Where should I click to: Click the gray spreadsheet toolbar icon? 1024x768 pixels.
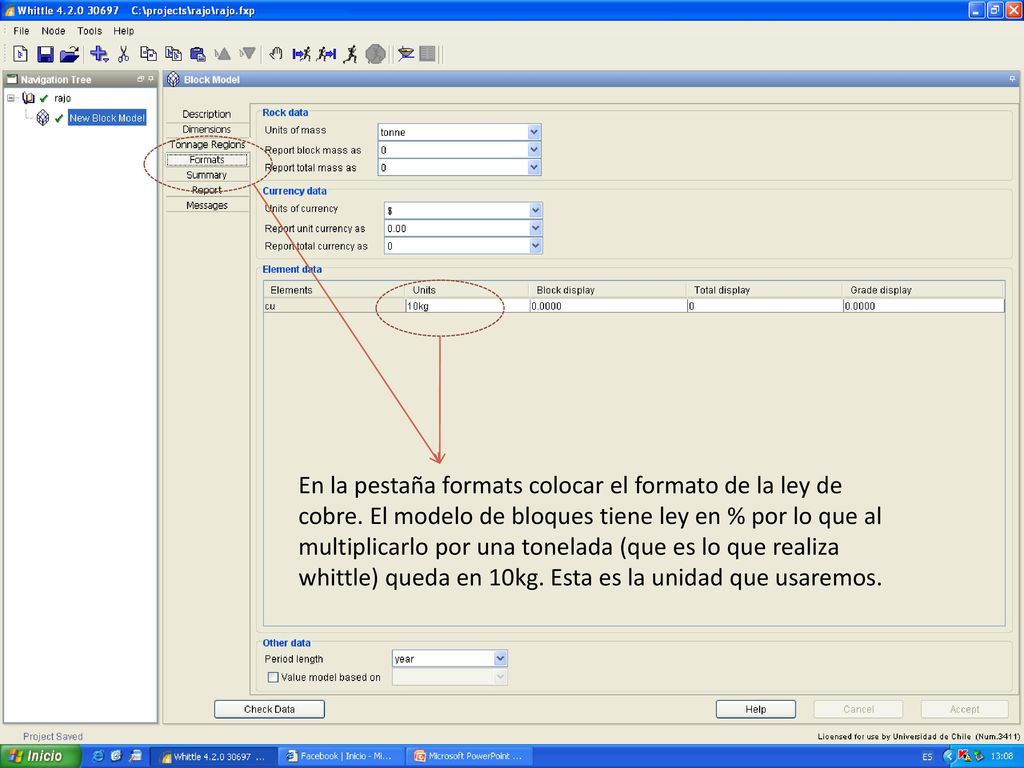[427, 54]
